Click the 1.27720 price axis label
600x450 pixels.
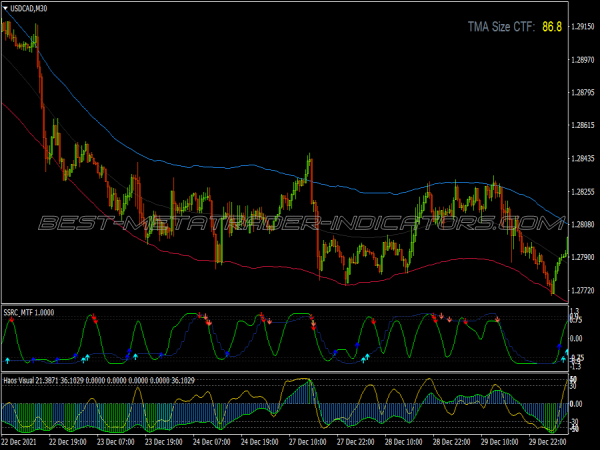click(x=582, y=289)
